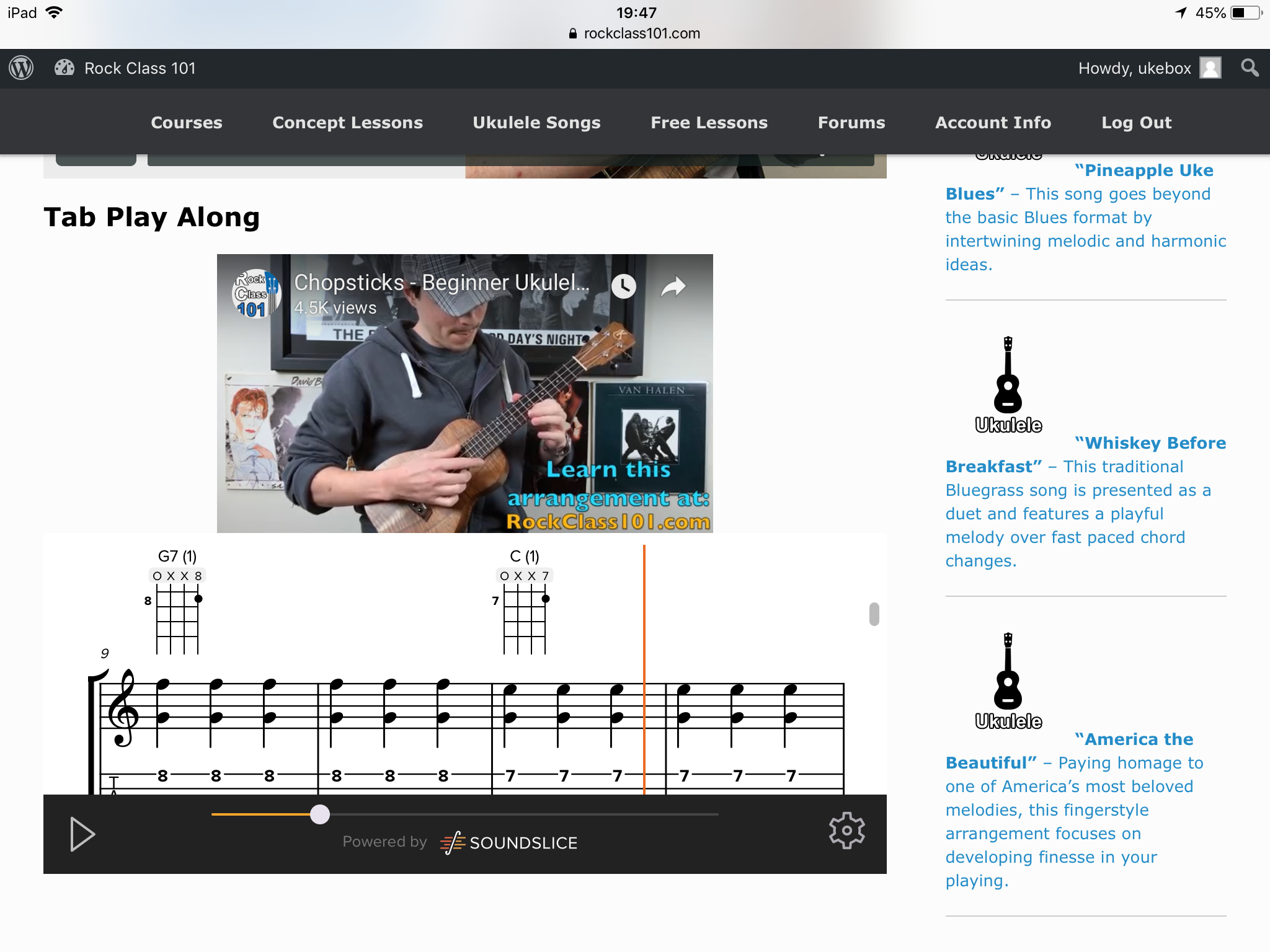Click the ukebox user avatar
The height and width of the screenshot is (952, 1270).
click(1210, 68)
